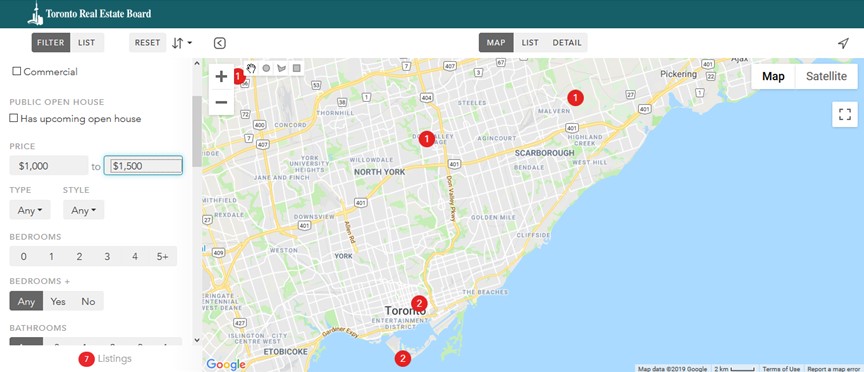This screenshot has height=372, width=864.
Task: Toggle fullscreen map view
Action: pyautogui.click(x=845, y=115)
